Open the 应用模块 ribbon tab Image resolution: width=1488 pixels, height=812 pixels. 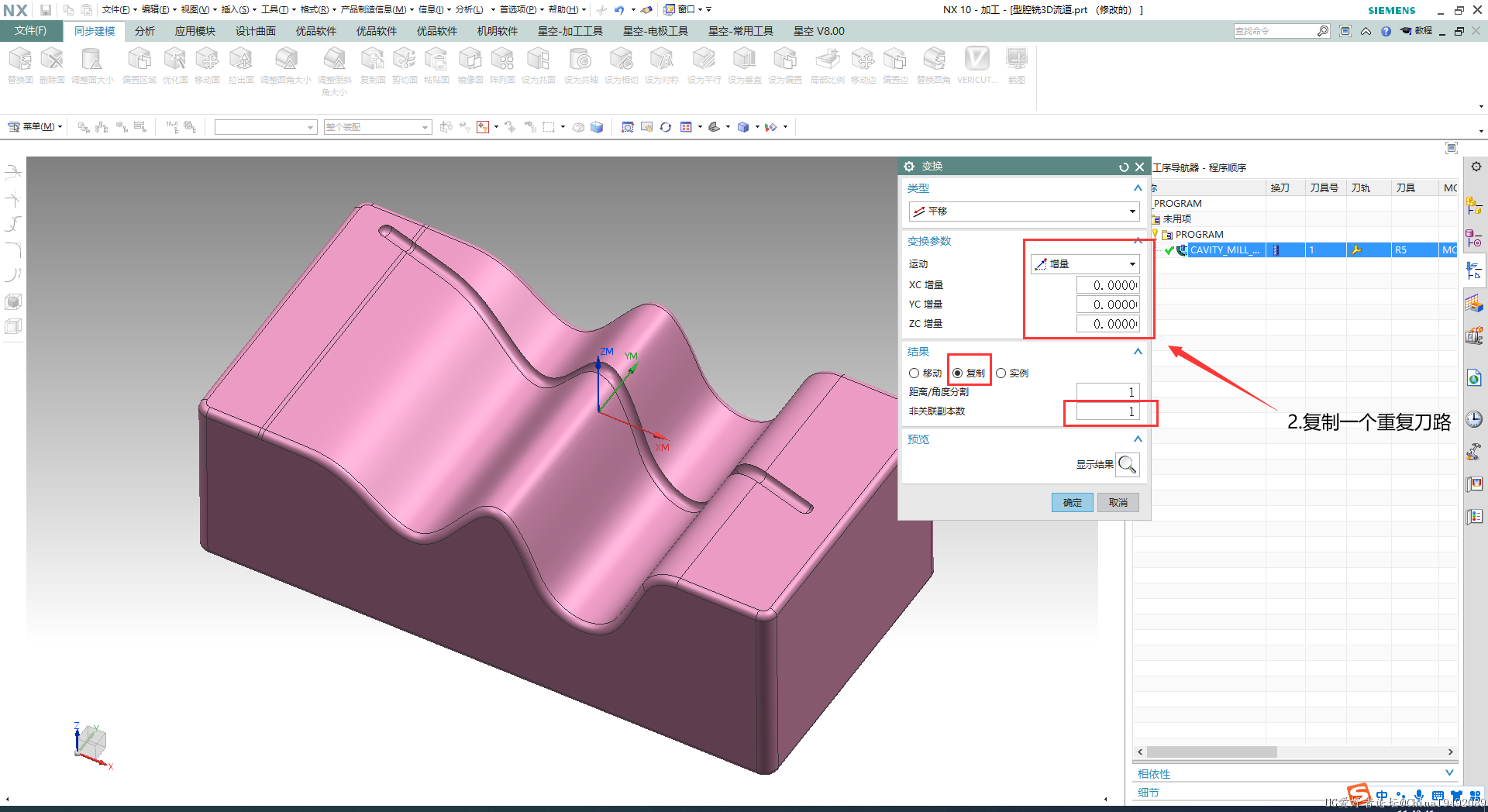(x=195, y=31)
